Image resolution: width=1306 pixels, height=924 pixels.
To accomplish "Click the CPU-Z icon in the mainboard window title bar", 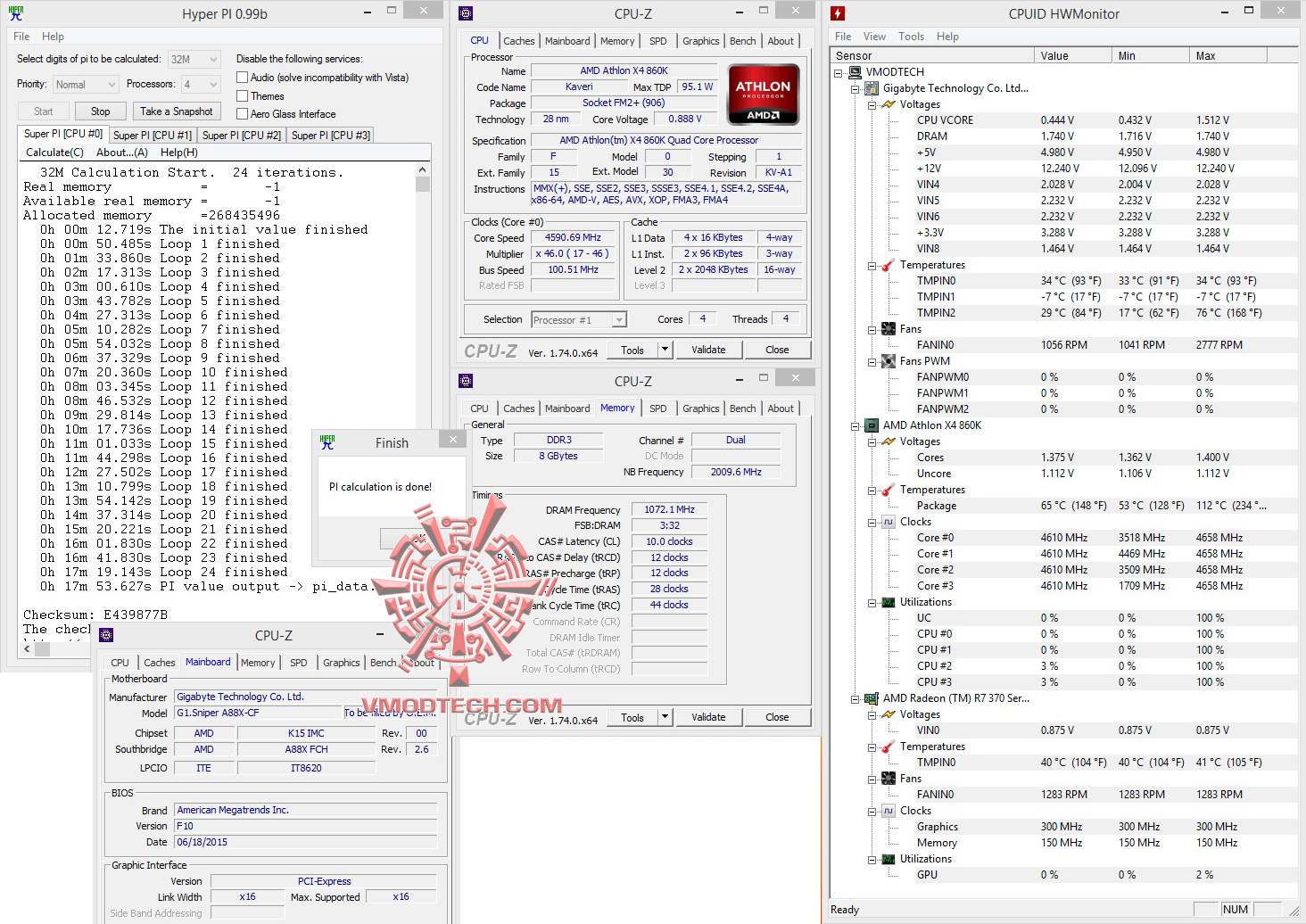I will point(106,635).
